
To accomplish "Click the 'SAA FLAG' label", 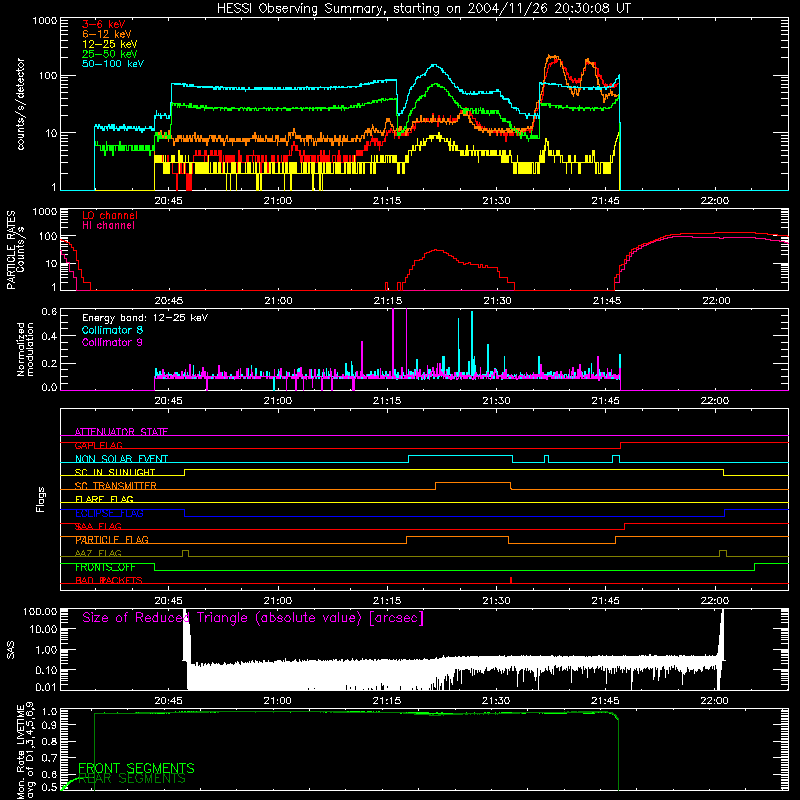I will coord(98,526).
